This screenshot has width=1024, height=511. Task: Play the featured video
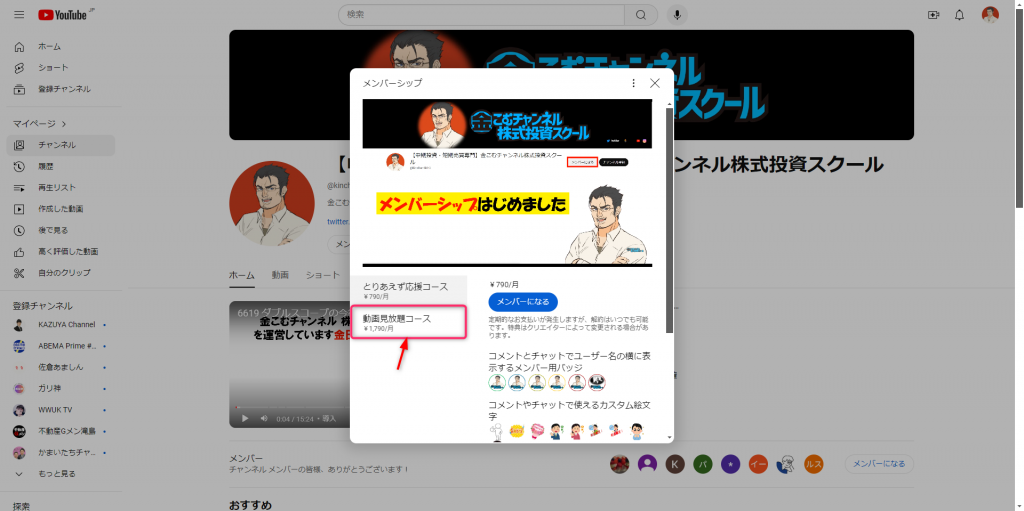tap(246, 418)
